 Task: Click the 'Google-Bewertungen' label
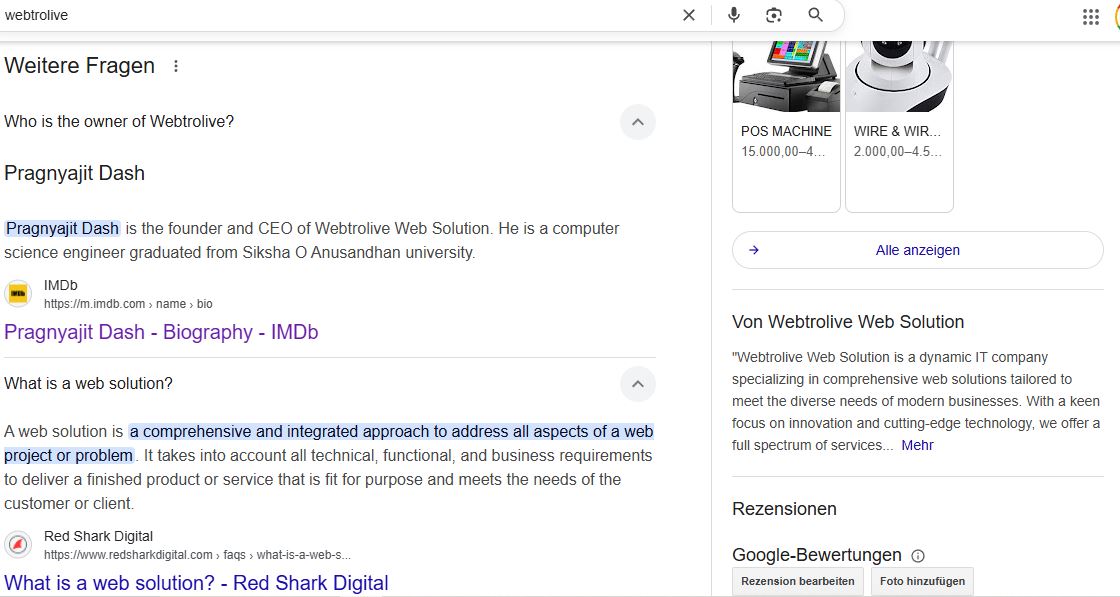[x=816, y=555]
